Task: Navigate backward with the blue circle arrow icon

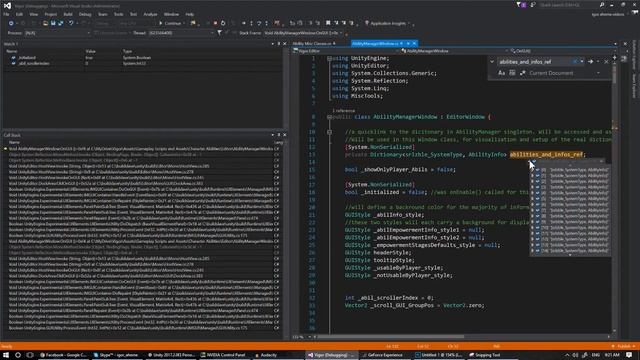Action: (11, 23)
